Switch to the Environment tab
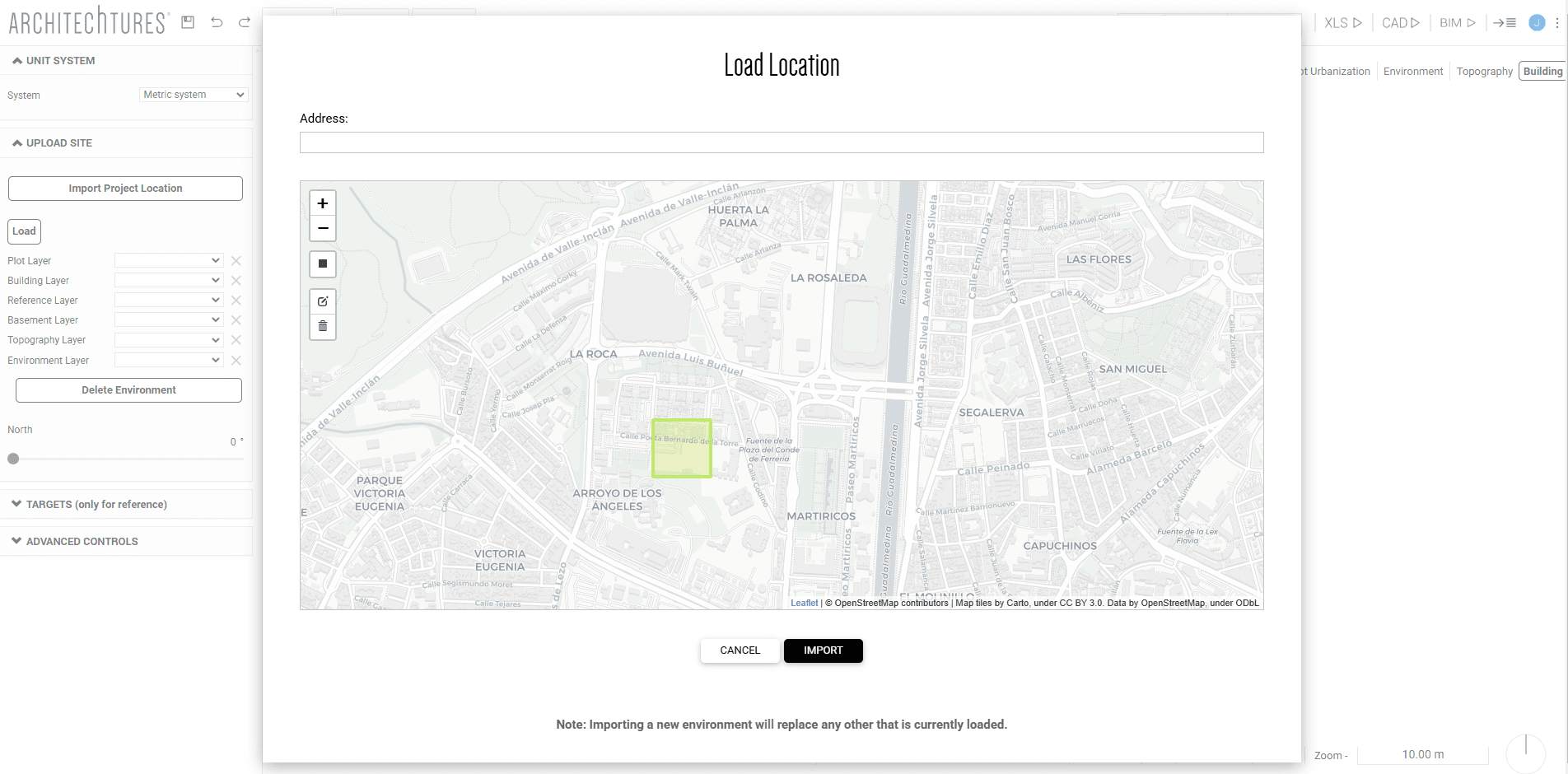This screenshot has height=774, width=1568. tap(1412, 71)
